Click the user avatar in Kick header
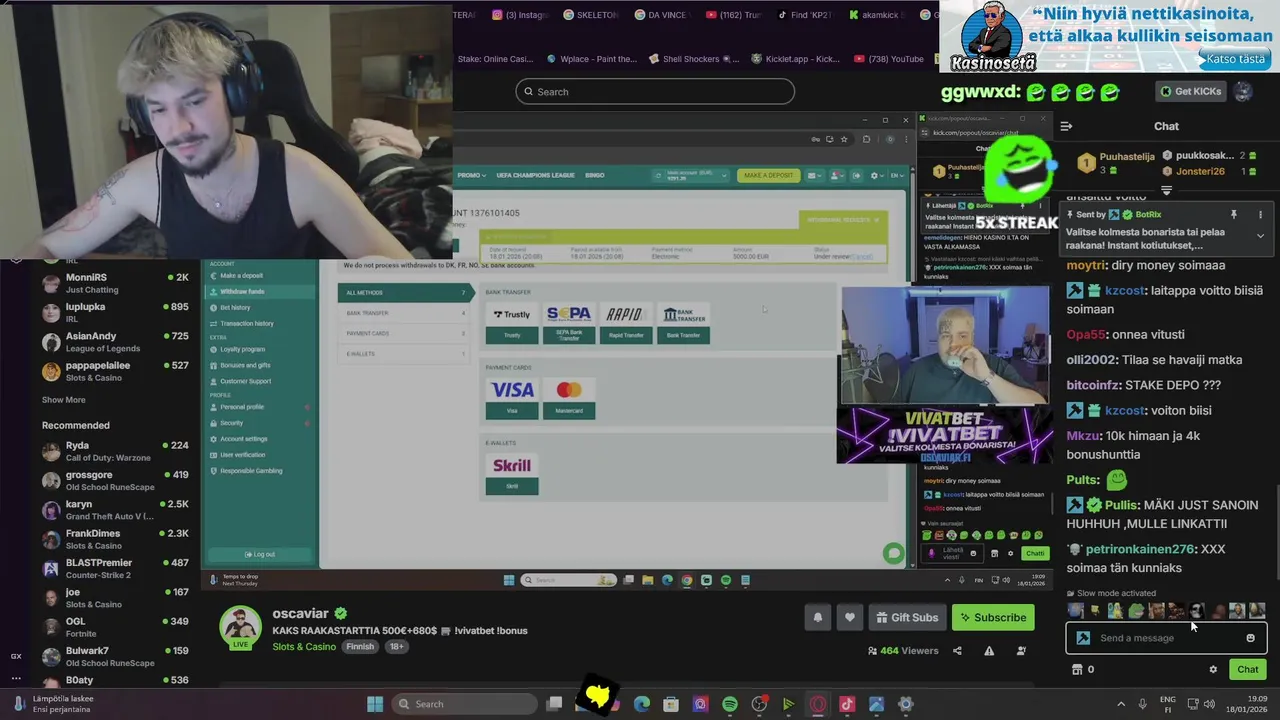 click(x=1243, y=91)
